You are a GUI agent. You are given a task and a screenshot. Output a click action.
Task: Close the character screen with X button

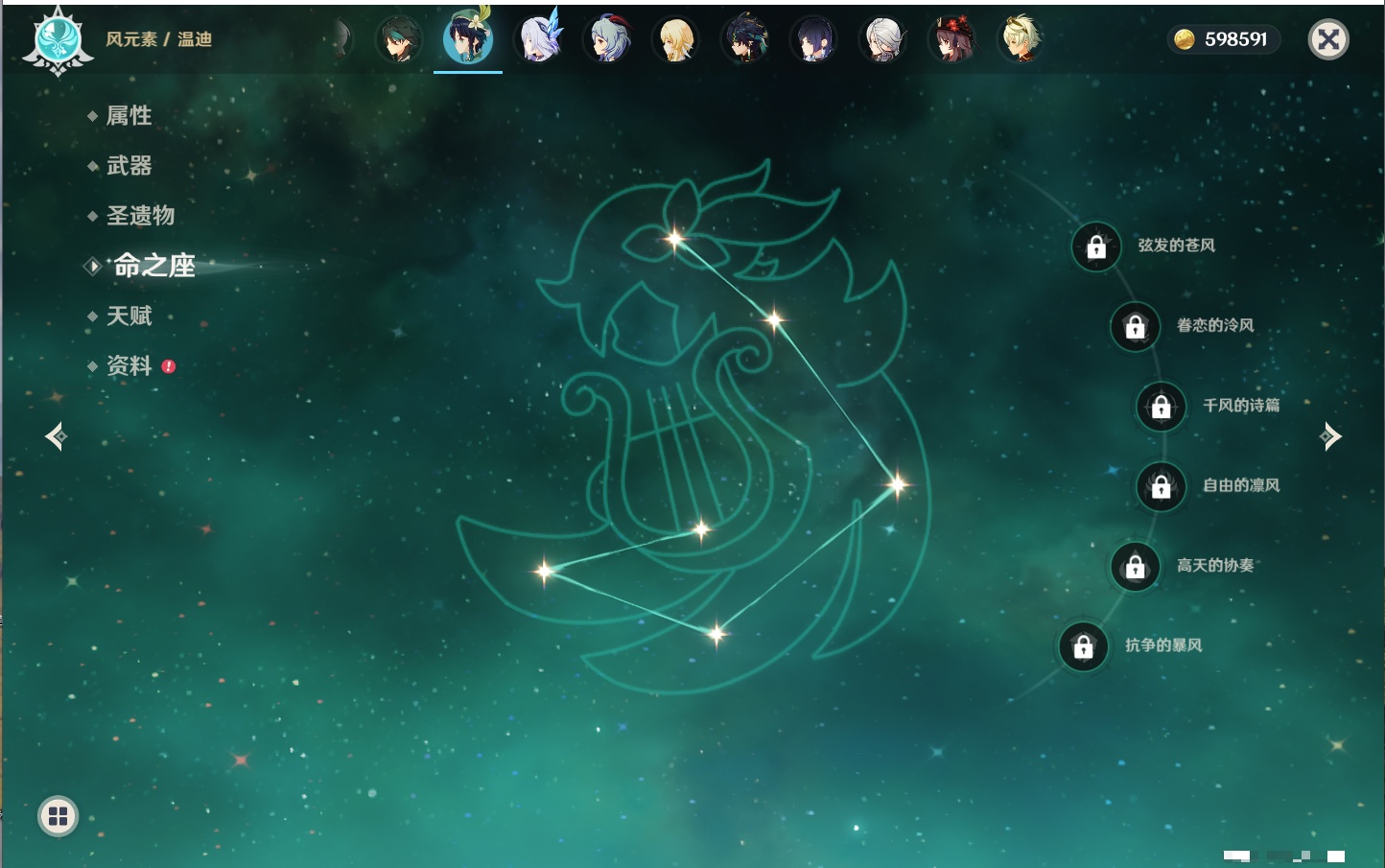[x=1328, y=39]
